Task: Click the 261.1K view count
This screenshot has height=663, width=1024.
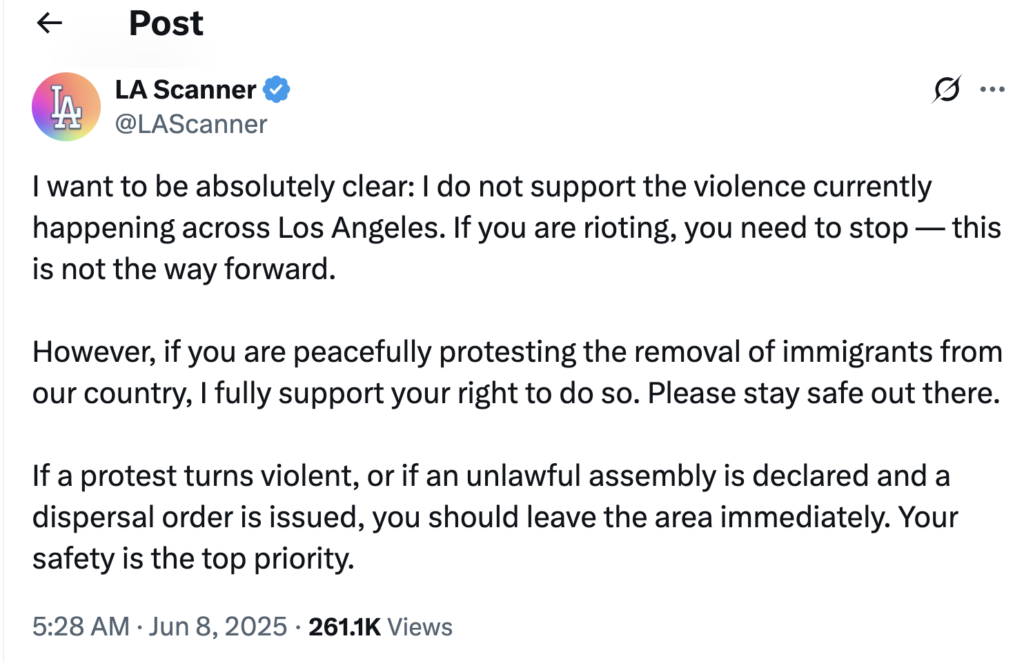Action: [x=344, y=627]
